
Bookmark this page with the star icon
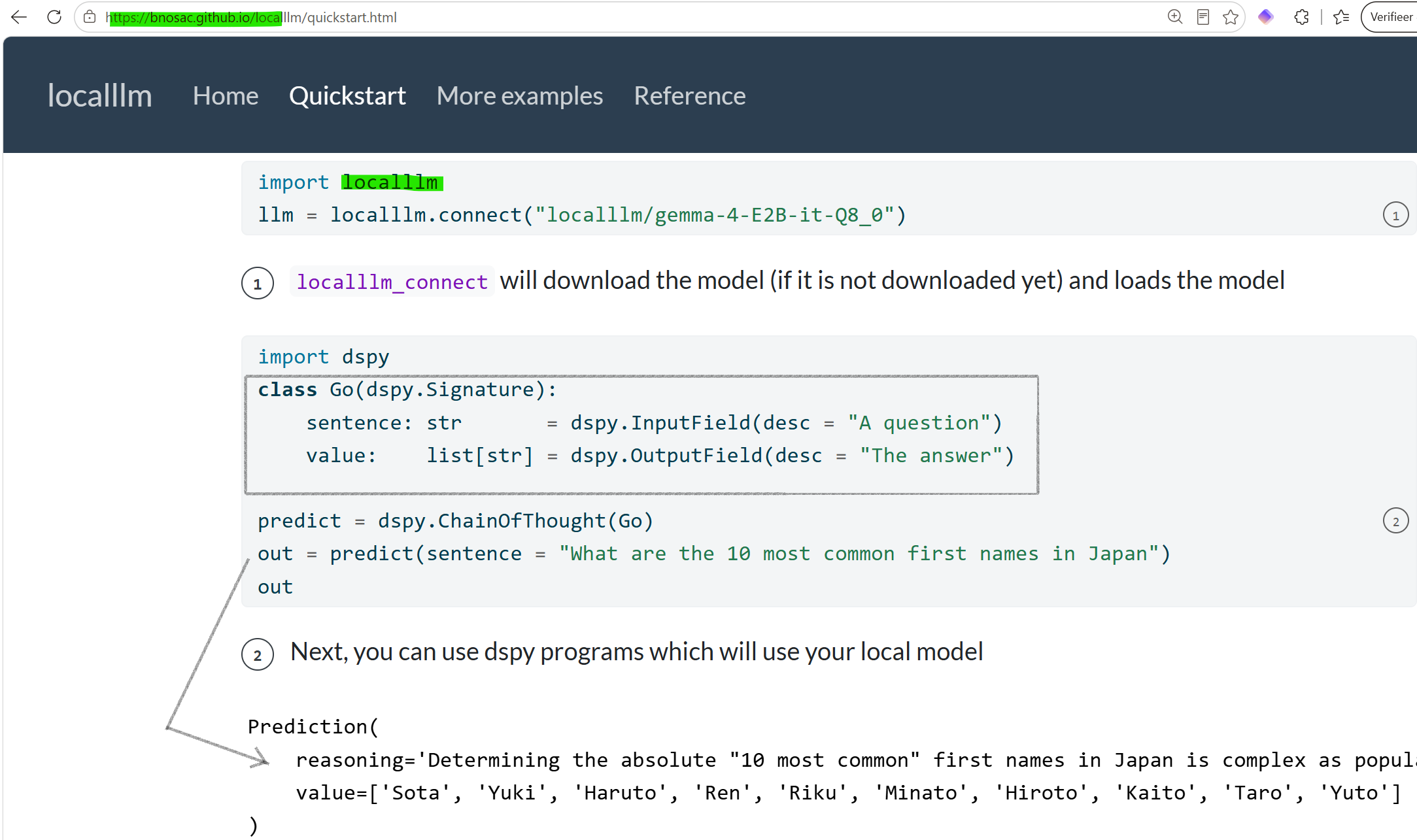[x=1231, y=17]
